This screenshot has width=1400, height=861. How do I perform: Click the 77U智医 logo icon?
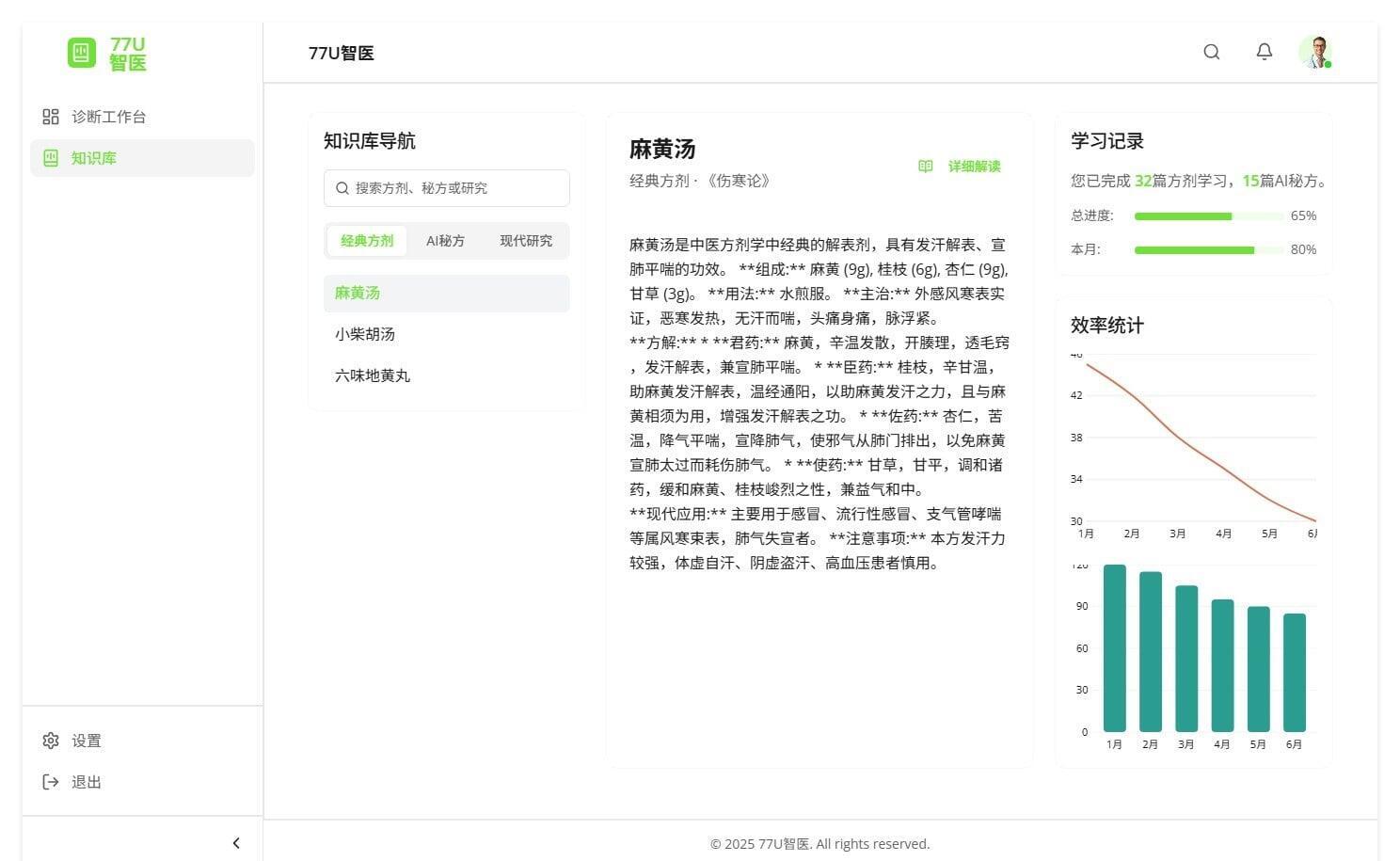[82, 53]
